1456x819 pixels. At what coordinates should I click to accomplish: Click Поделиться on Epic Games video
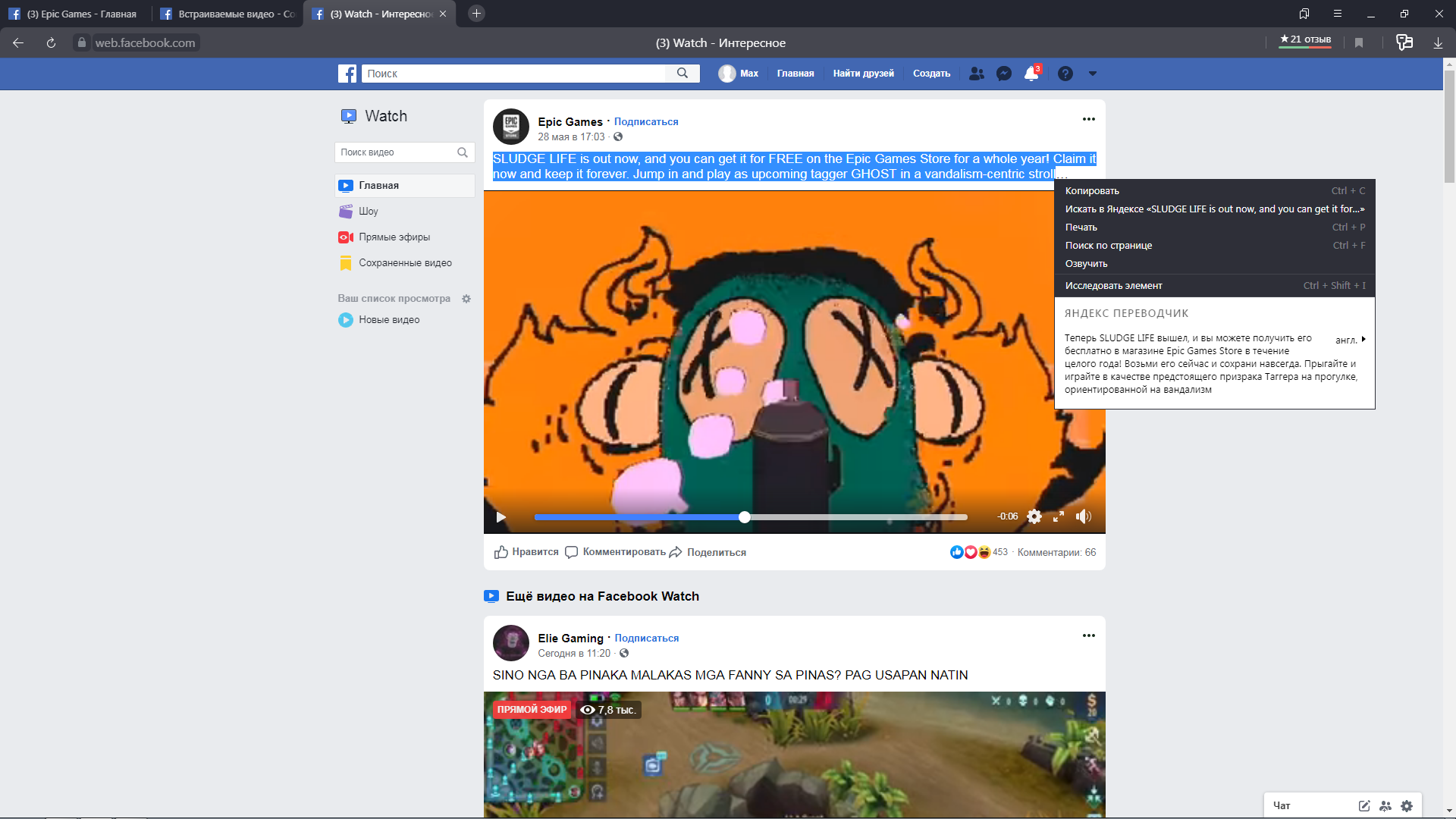pos(708,552)
